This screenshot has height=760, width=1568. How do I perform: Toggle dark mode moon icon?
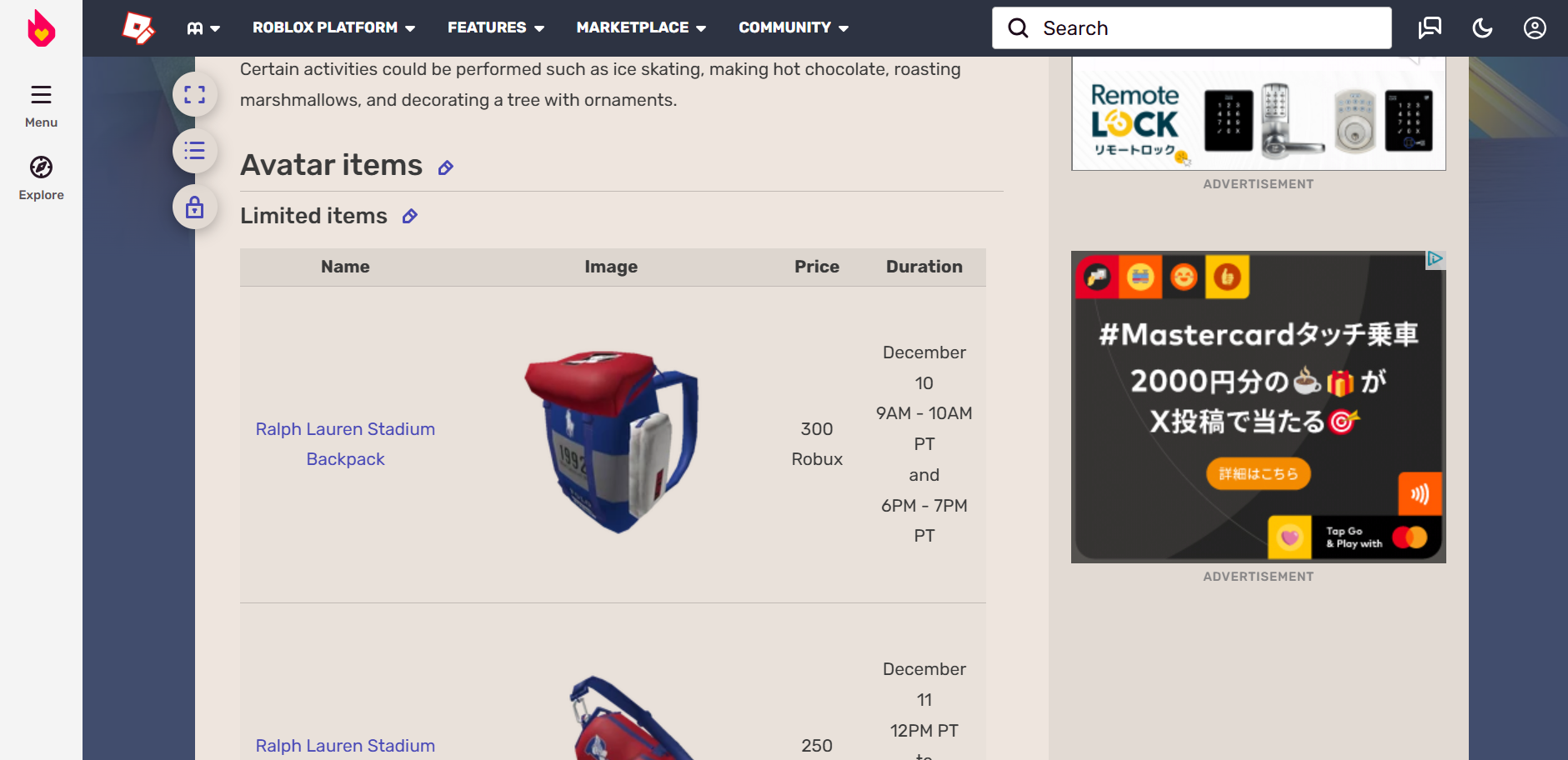coord(1482,28)
